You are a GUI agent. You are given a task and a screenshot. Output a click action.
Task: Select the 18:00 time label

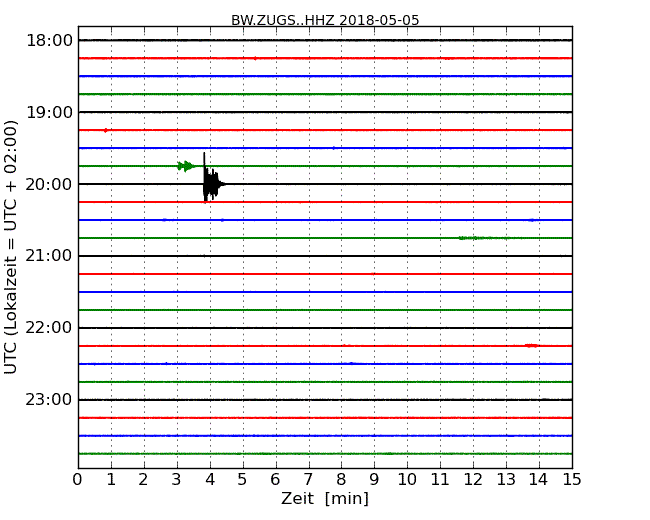coord(49,41)
